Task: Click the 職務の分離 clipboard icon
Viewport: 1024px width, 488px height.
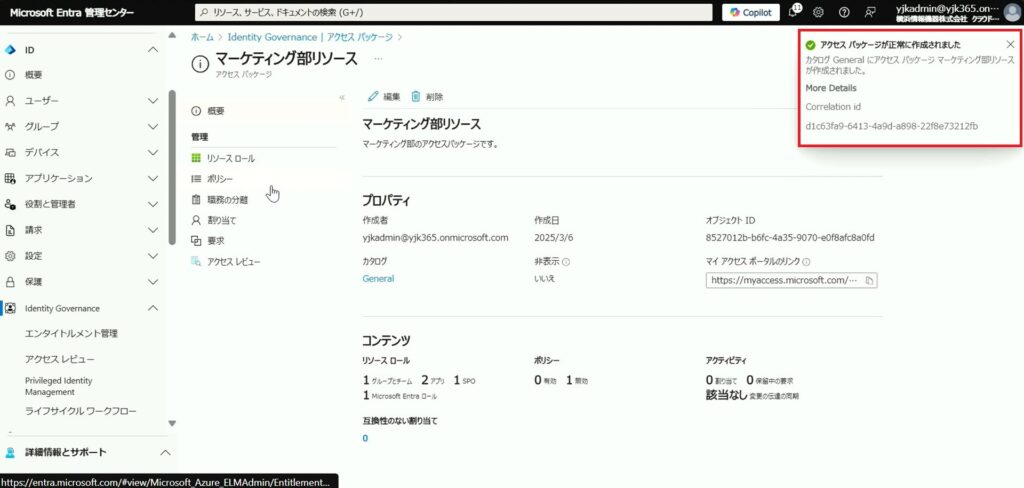Action: click(x=196, y=200)
